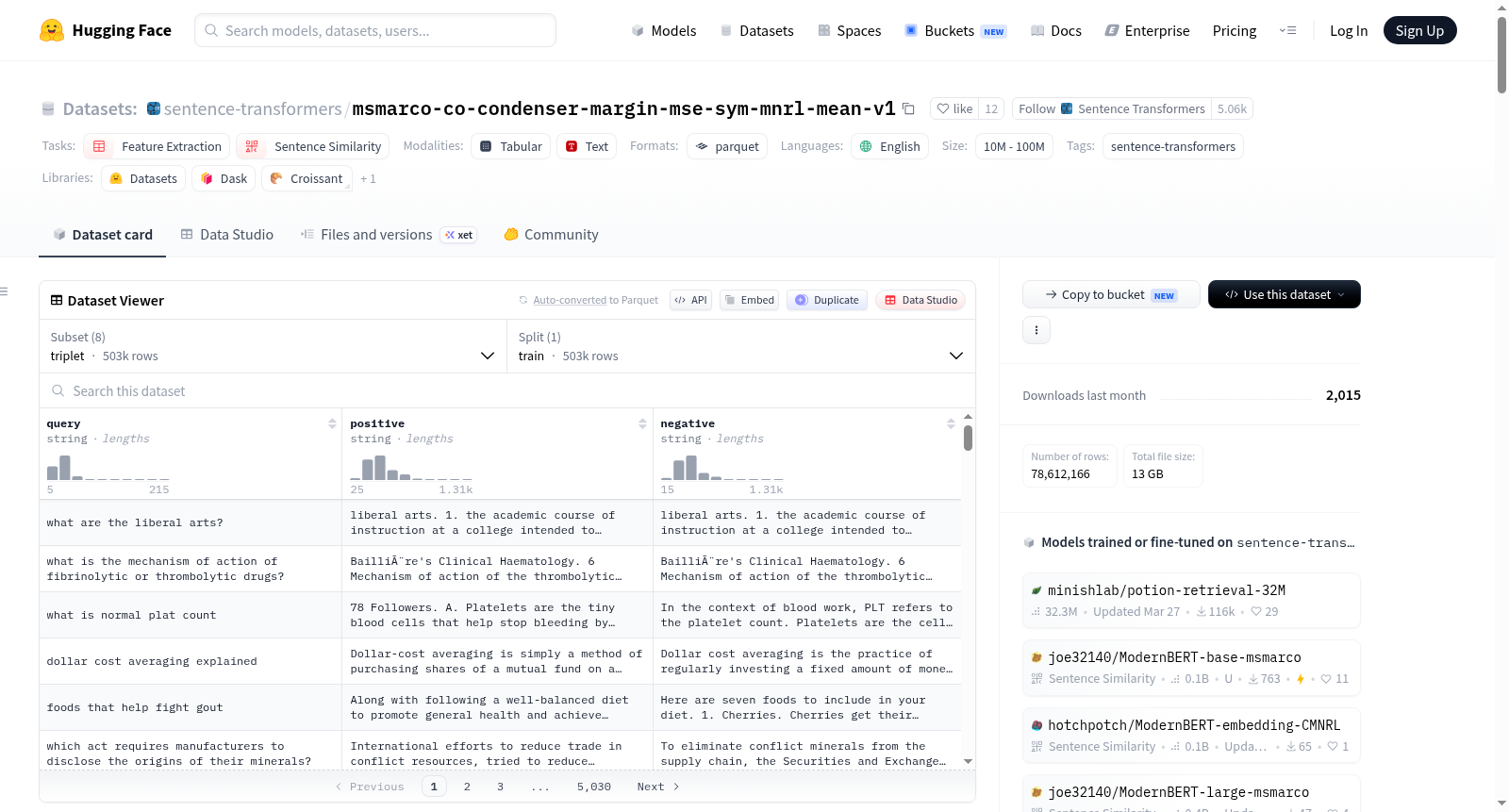This screenshot has width=1509, height=812.
Task: Open the Community tab
Action: [551, 235]
